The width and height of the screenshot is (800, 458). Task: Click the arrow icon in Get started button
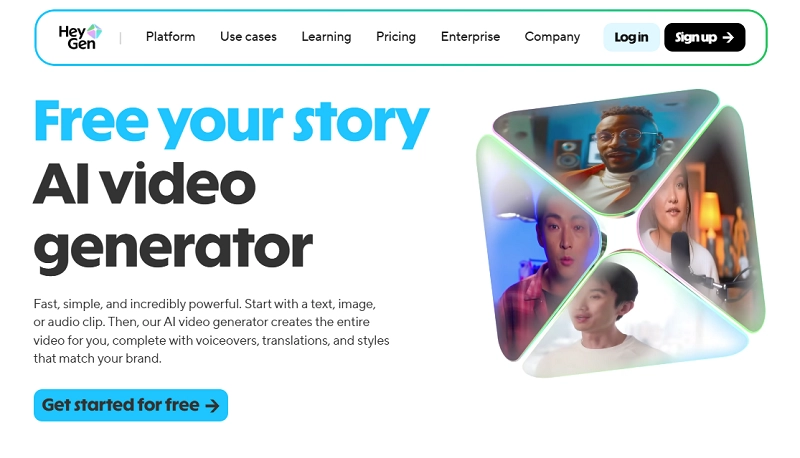(212, 406)
